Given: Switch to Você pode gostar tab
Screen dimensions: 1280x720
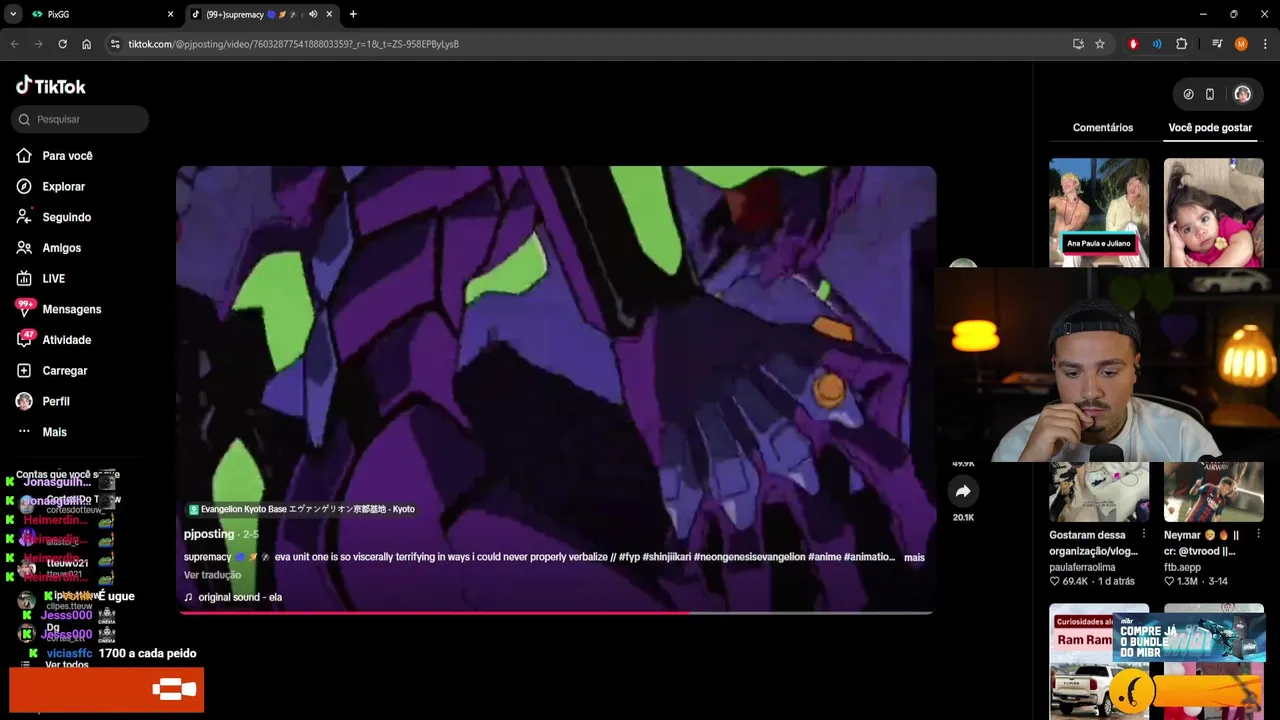Looking at the screenshot, I should (1210, 128).
